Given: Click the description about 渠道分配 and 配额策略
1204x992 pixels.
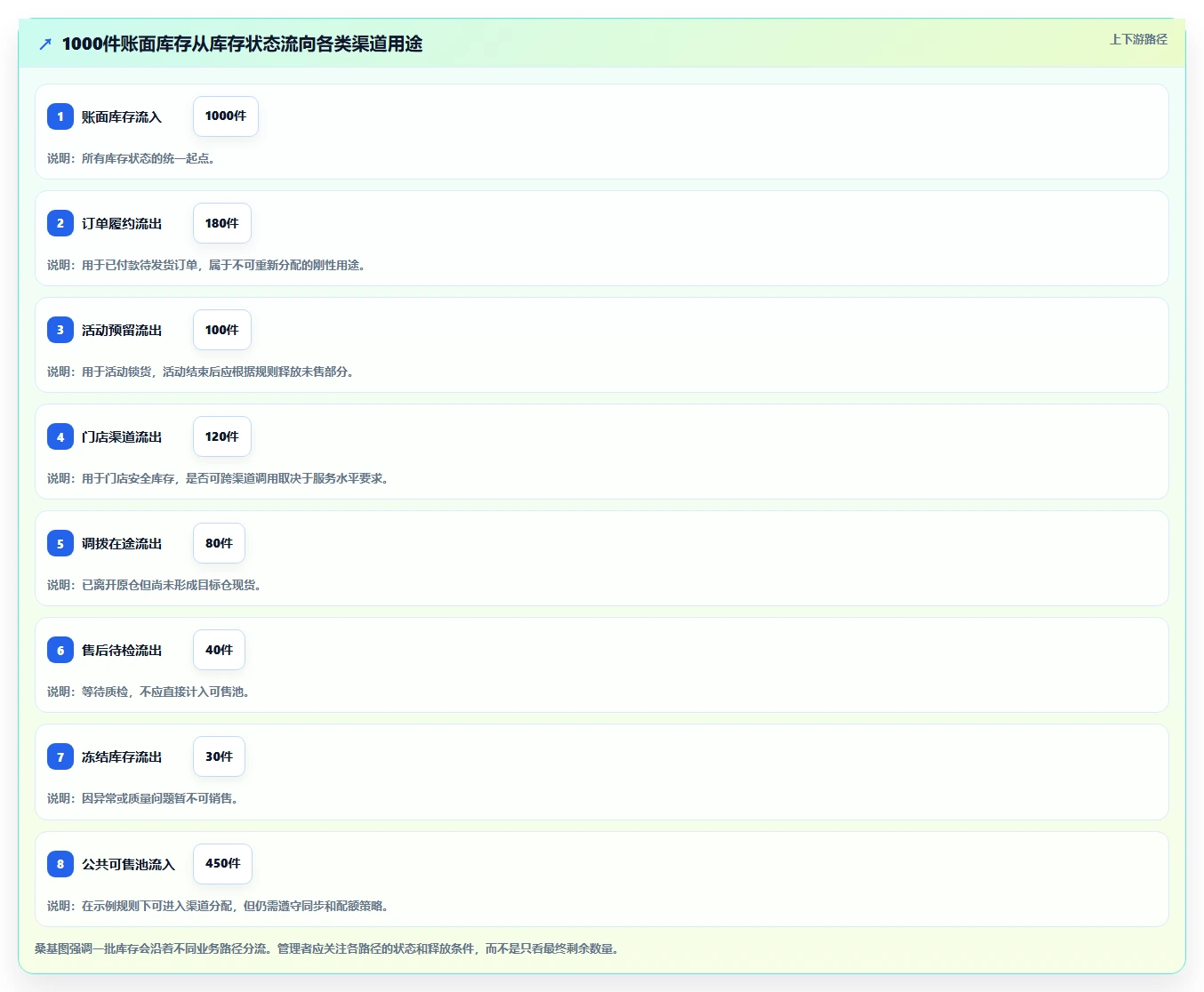Looking at the screenshot, I should pyautogui.click(x=219, y=906).
